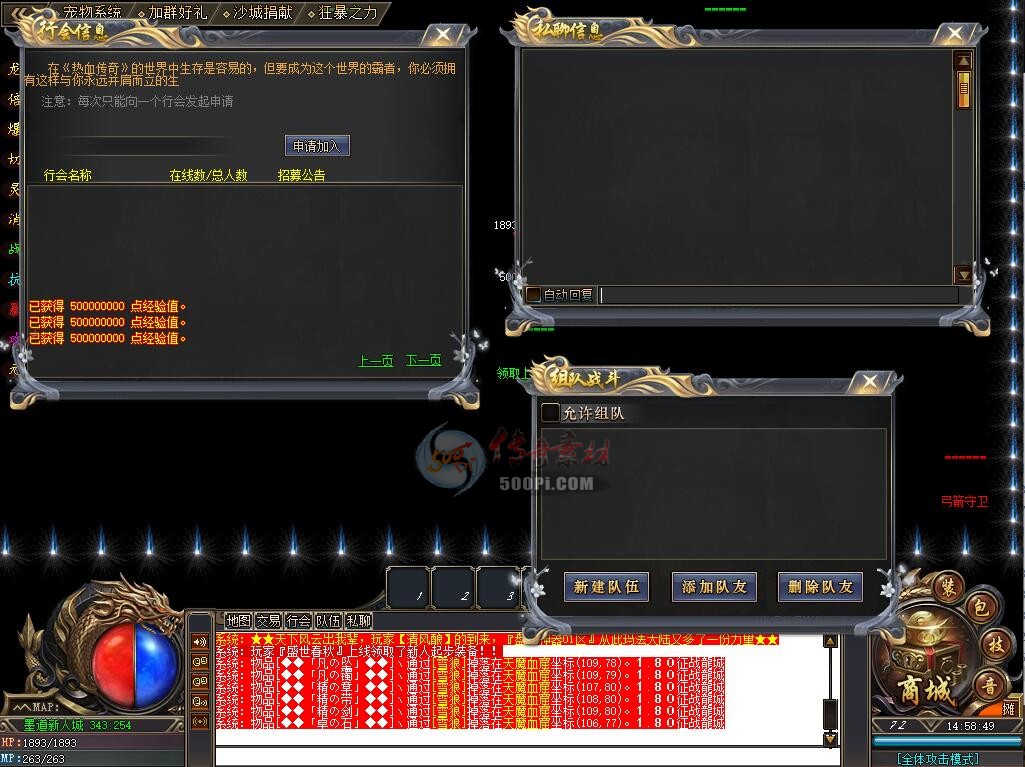The width and height of the screenshot is (1025, 767).
Task: Click the second chat filter icon
Action: pos(200,661)
